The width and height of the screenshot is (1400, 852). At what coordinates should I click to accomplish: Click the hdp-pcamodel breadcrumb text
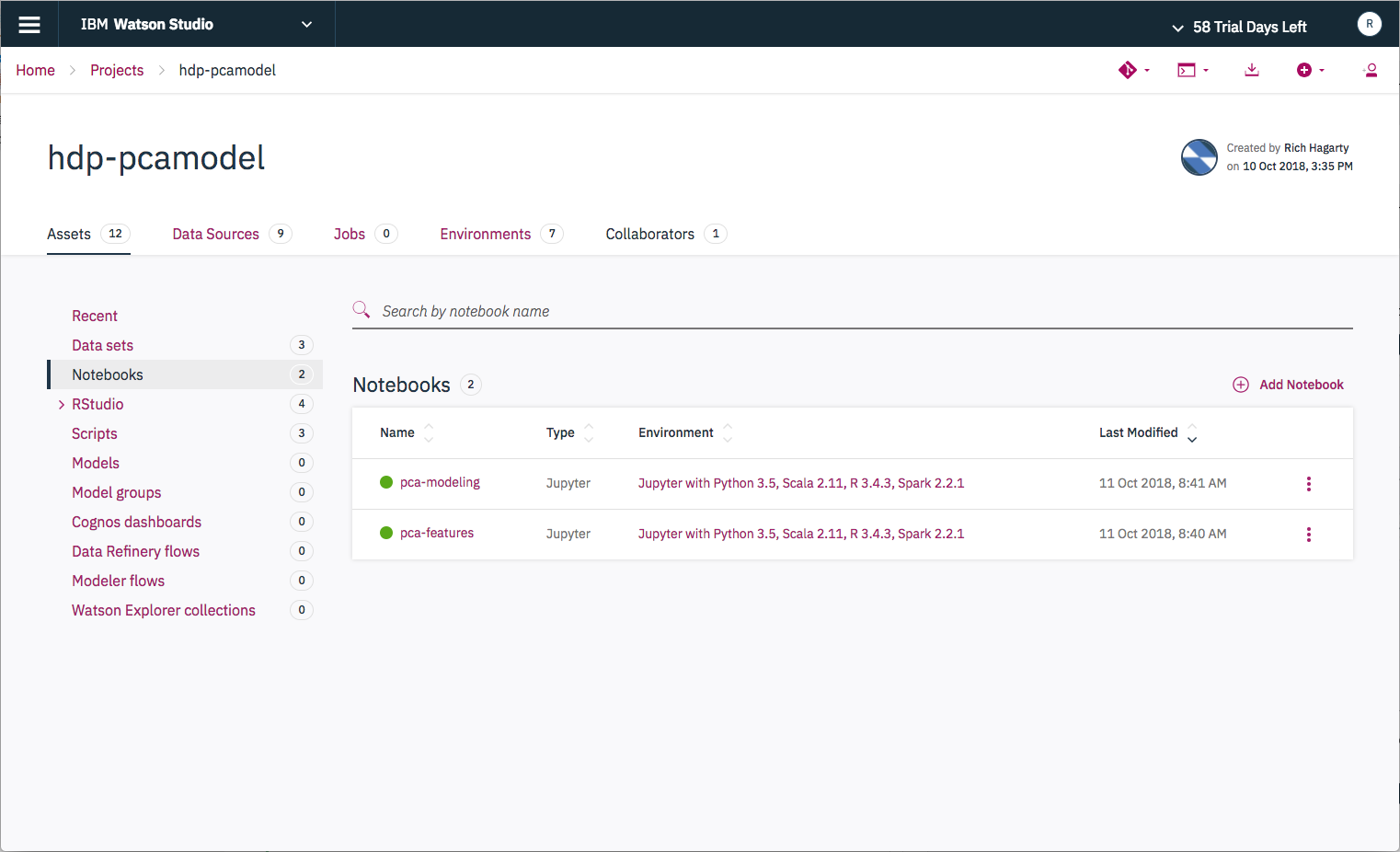click(227, 70)
